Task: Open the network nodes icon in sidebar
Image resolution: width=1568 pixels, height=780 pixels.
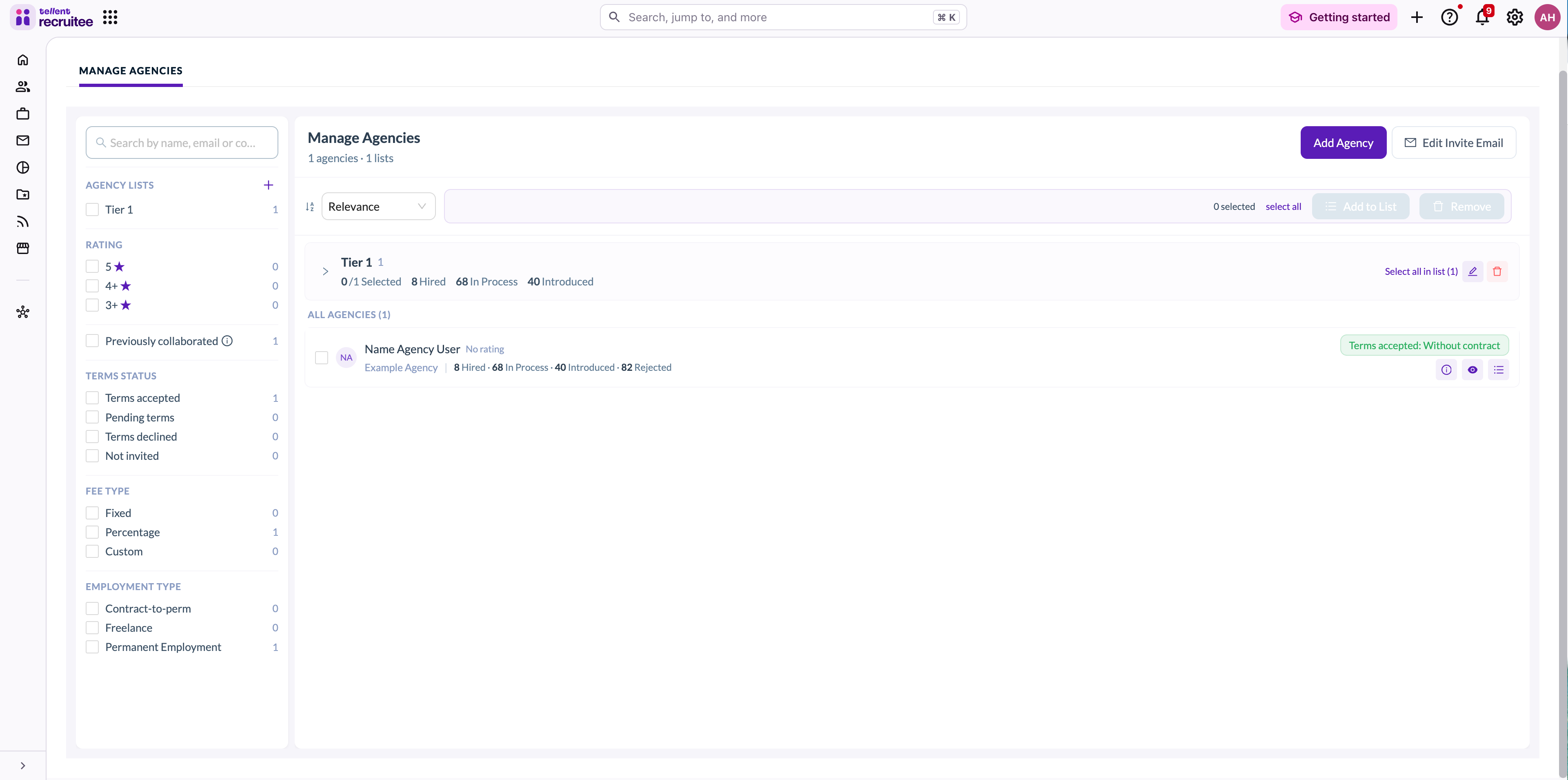Action: 22,312
